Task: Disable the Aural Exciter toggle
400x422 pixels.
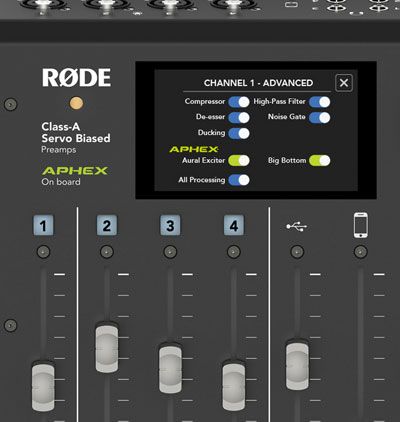Action: [239, 161]
